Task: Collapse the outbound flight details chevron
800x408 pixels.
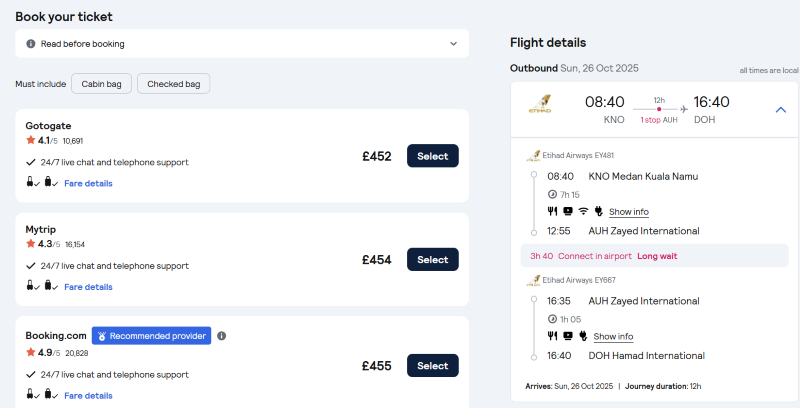Action: click(x=781, y=109)
